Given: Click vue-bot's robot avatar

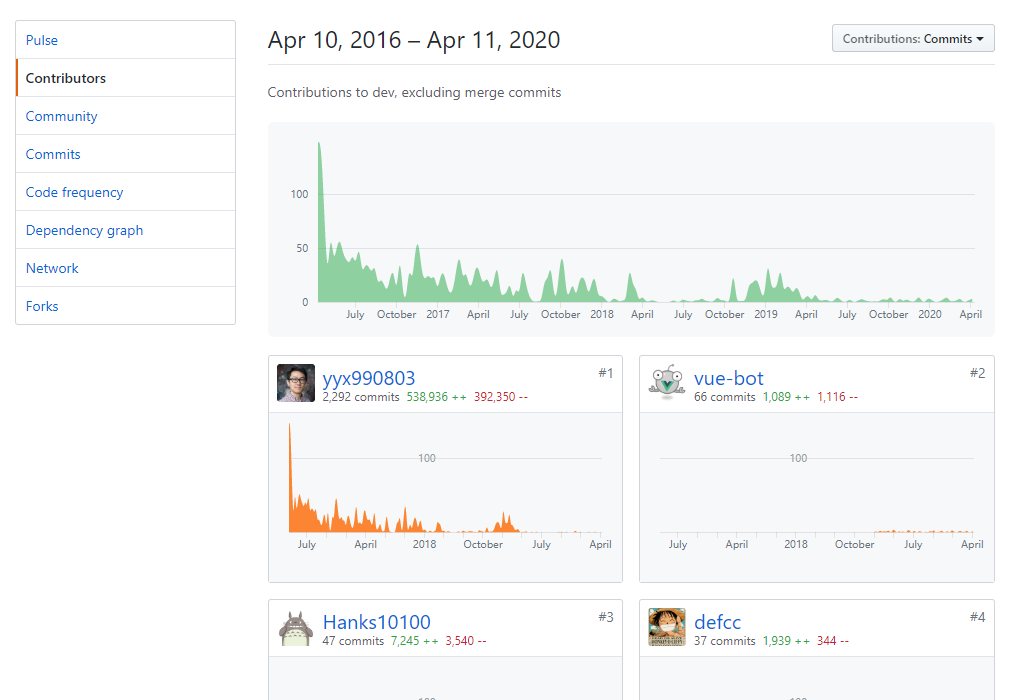Looking at the screenshot, I should (667, 383).
